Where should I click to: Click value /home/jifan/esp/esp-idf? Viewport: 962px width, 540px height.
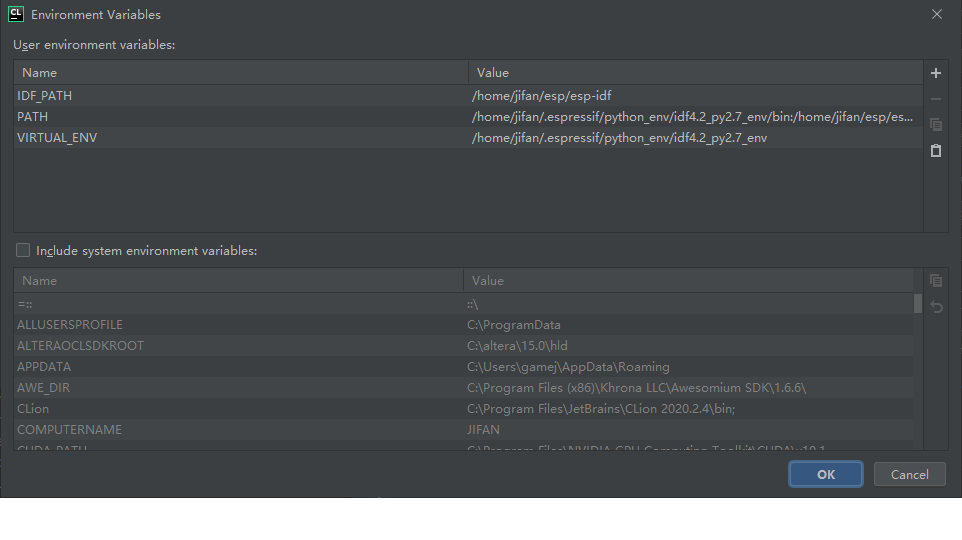[541, 96]
